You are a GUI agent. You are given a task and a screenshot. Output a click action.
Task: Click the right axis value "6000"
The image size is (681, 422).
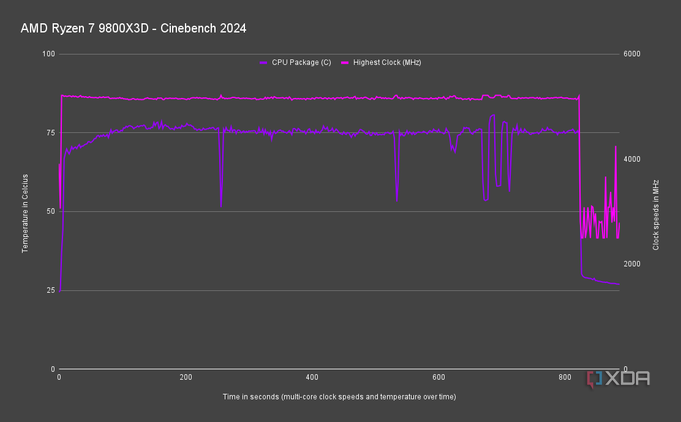(x=632, y=54)
